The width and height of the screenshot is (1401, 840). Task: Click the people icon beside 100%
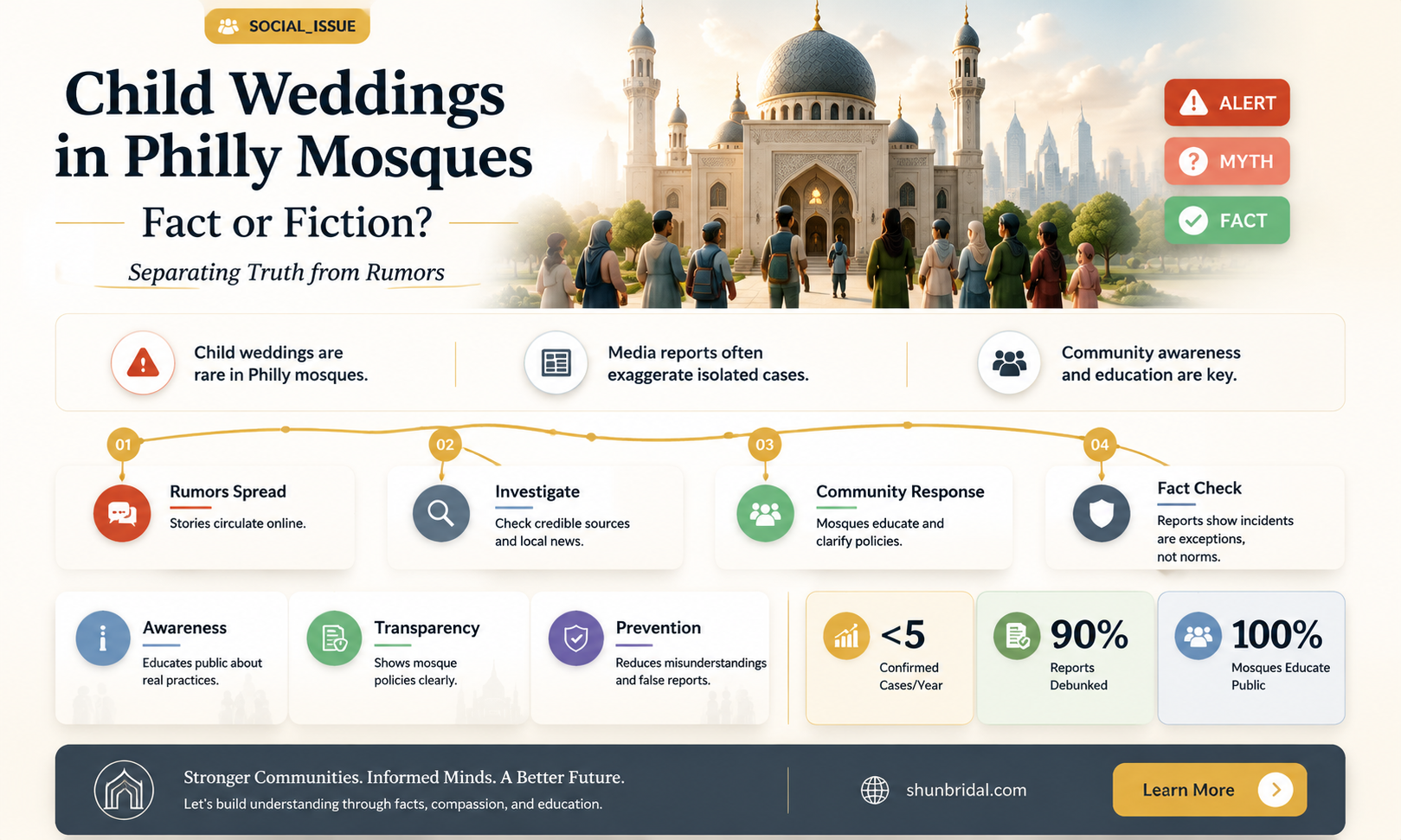1199,637
